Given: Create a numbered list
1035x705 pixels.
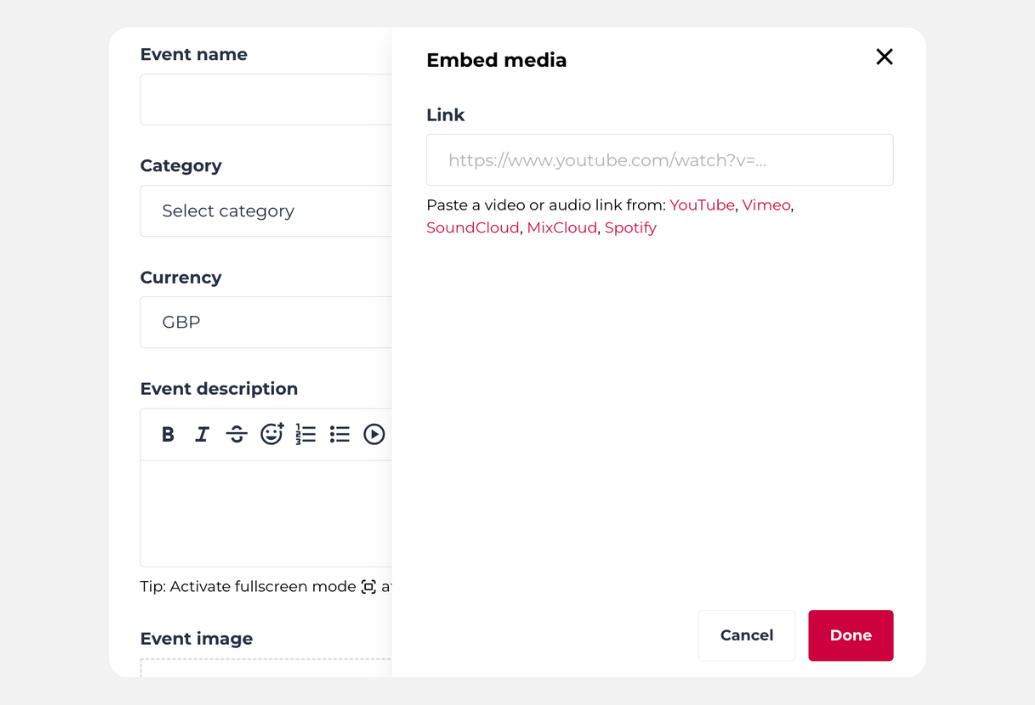Looking at the screenshot, I should point(305,433).
